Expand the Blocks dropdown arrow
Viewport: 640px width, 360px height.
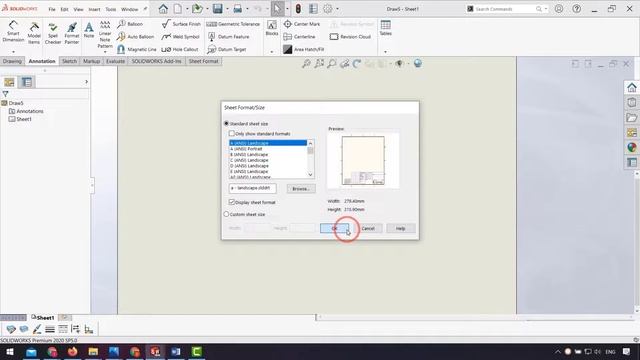point(272,52)
